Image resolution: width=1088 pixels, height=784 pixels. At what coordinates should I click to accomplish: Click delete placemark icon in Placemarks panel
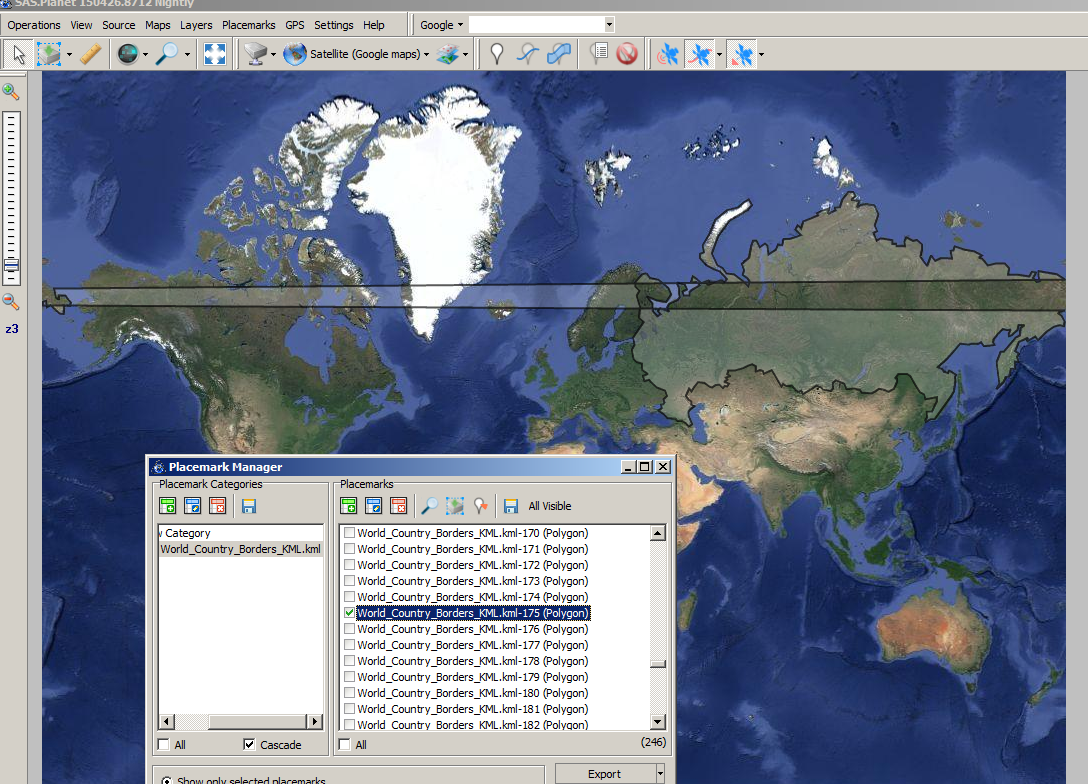(399, 506)
